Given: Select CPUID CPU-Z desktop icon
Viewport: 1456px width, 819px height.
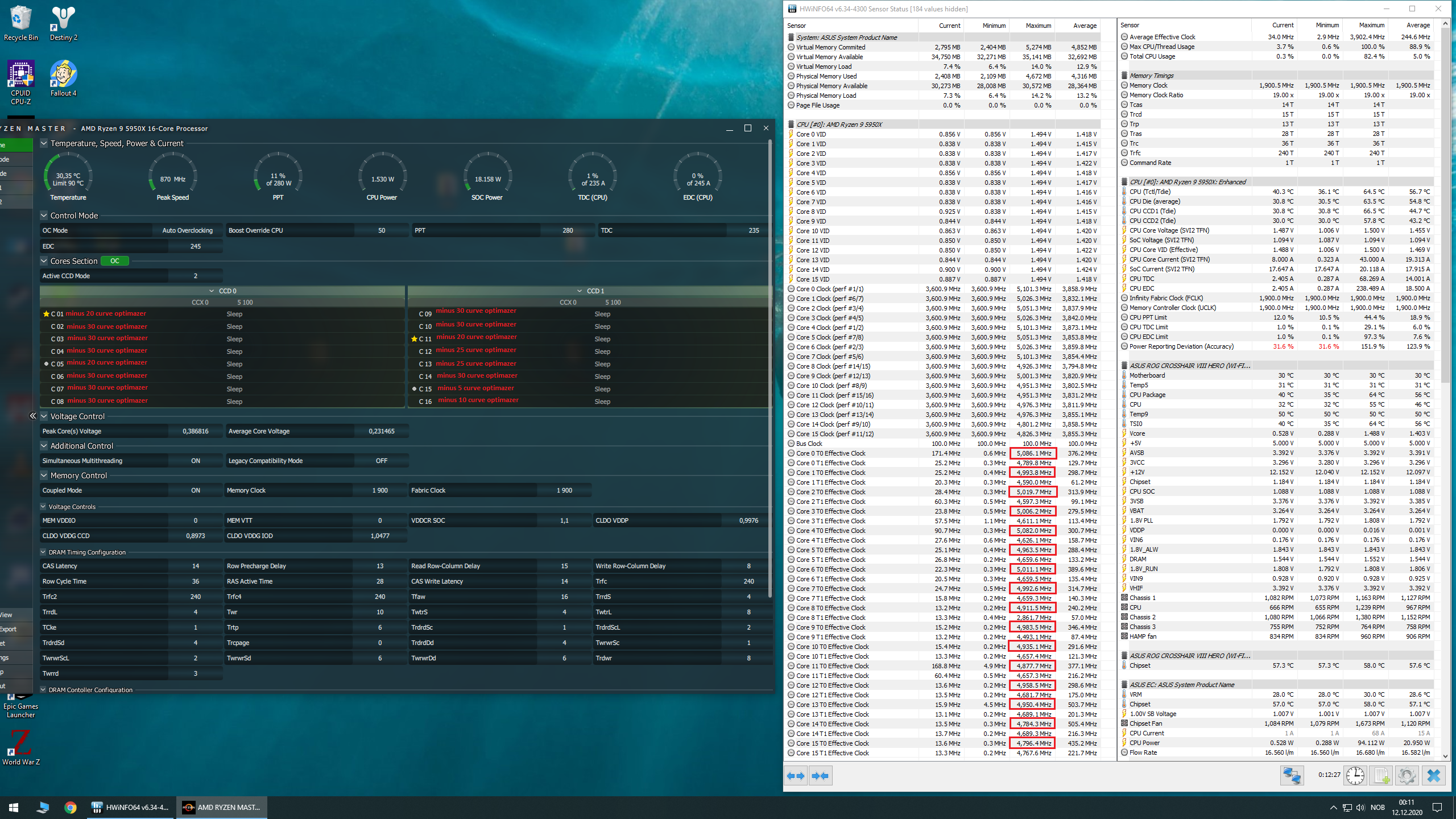Looking at the screenshot, I should click(x=21, y=82).
